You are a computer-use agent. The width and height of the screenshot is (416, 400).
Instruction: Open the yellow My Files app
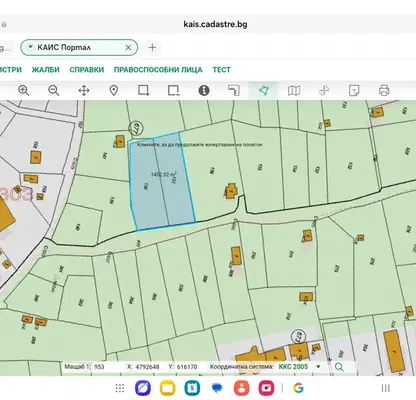coord(168,388)
